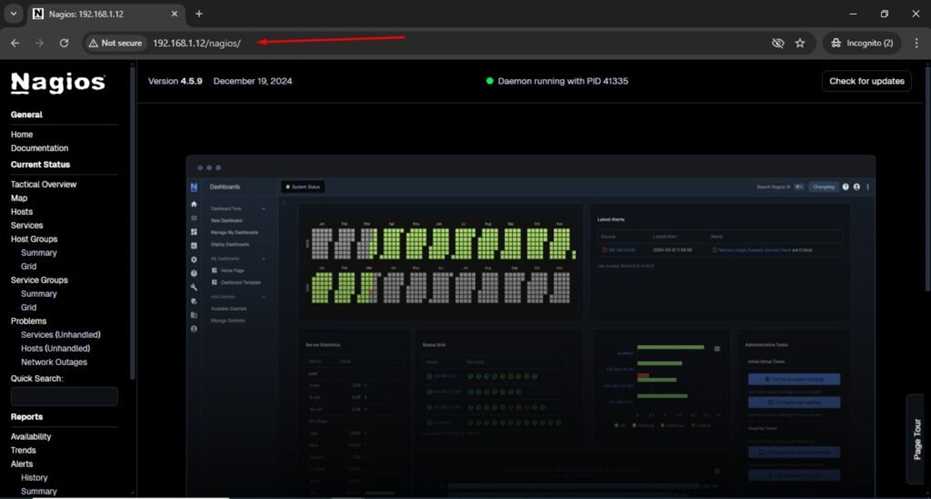Open the Availability report
This screenshot has width=931, height=499.
[31, 437]
